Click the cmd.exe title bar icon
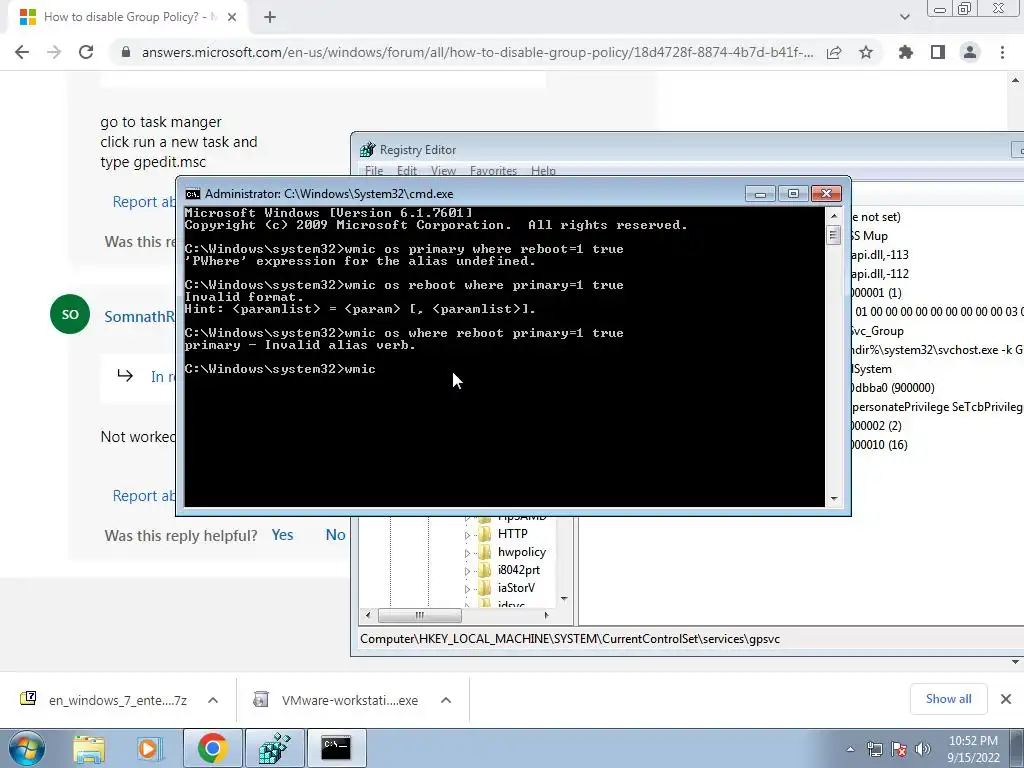The width and height of the screenshot is (1024, 768). (193, 194)
